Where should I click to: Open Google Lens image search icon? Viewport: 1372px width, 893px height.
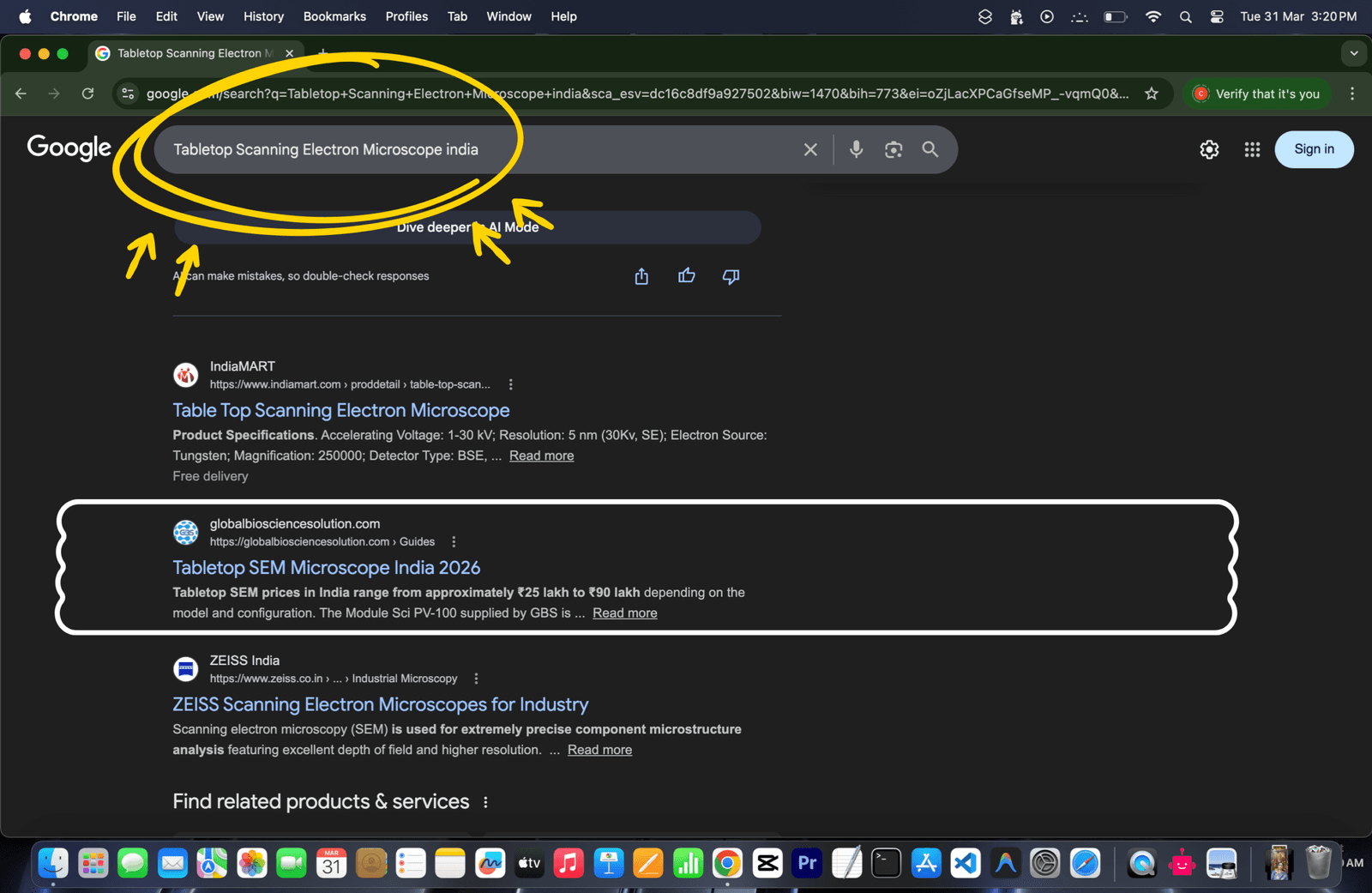[x=894, y=149]
